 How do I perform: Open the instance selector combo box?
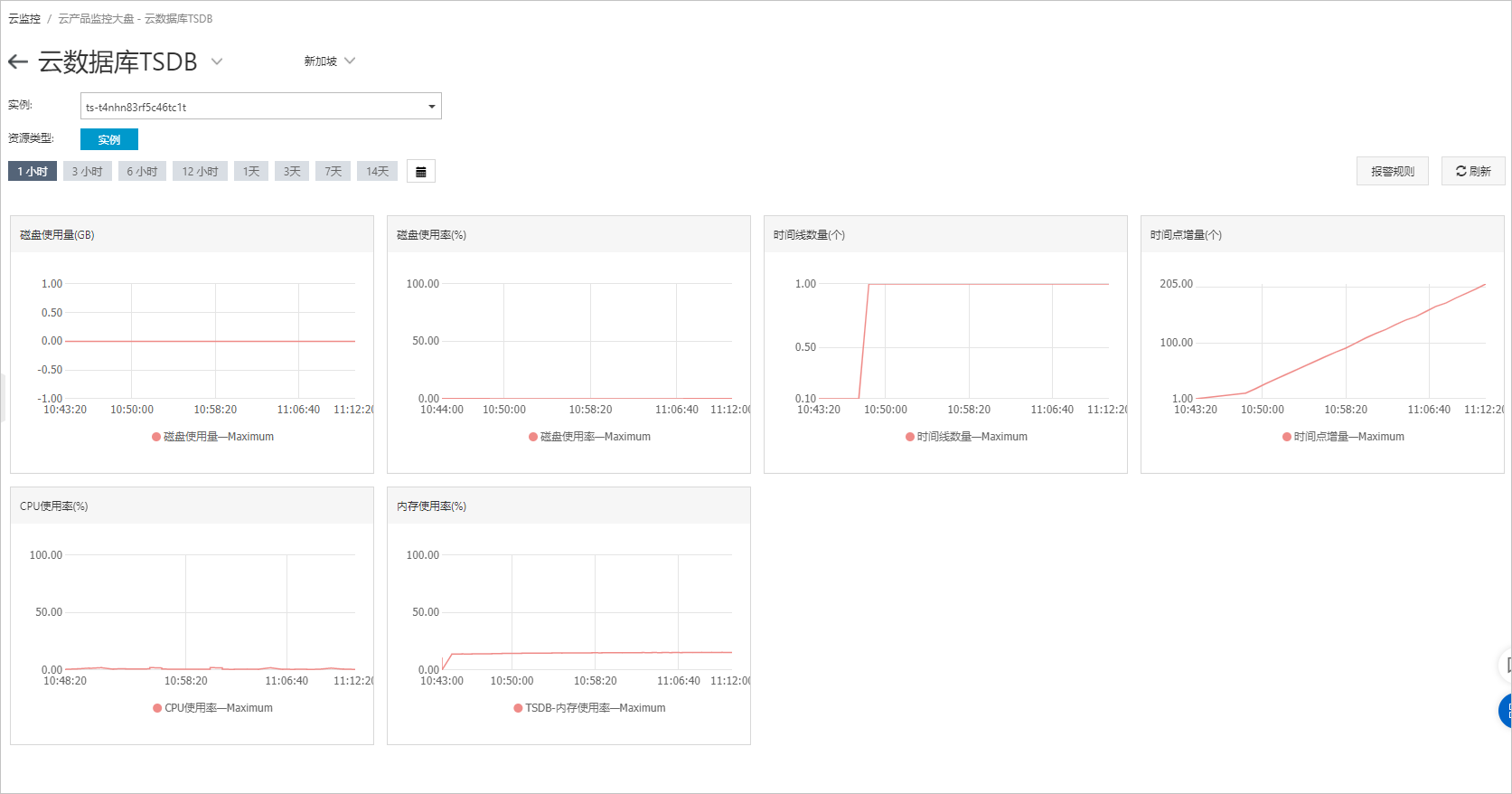(x=261, y=106)
